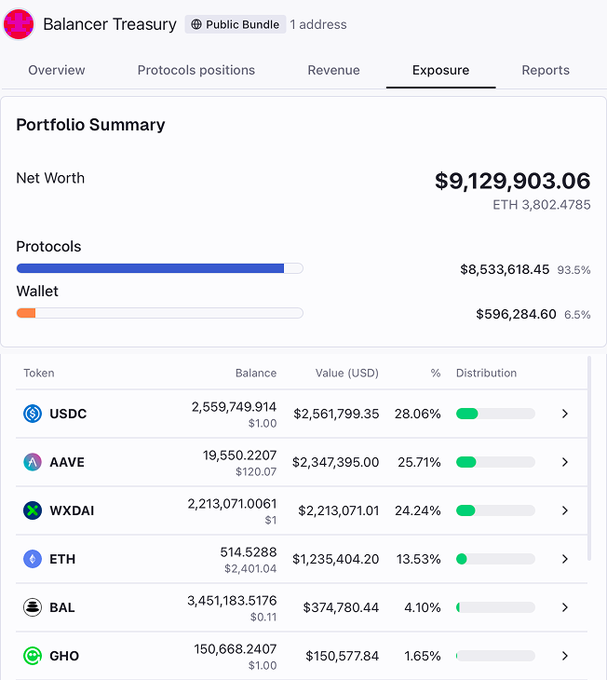Click the AAVE balance 19,550.2207
Image resolution: width=607 pixels, height=680 pixels.
click(x=240, y=455)
